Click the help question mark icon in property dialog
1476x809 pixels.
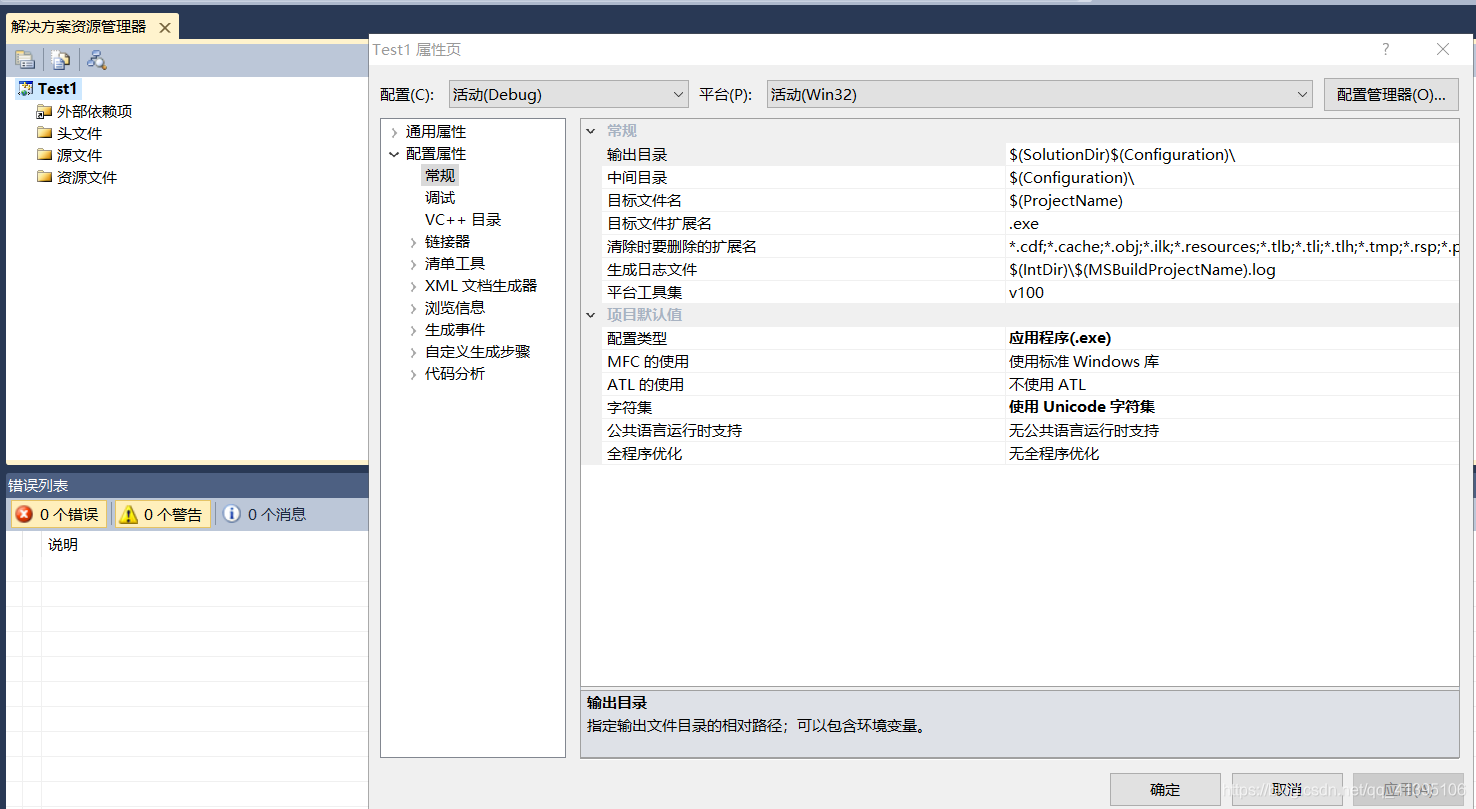(x=1385, y=49)
